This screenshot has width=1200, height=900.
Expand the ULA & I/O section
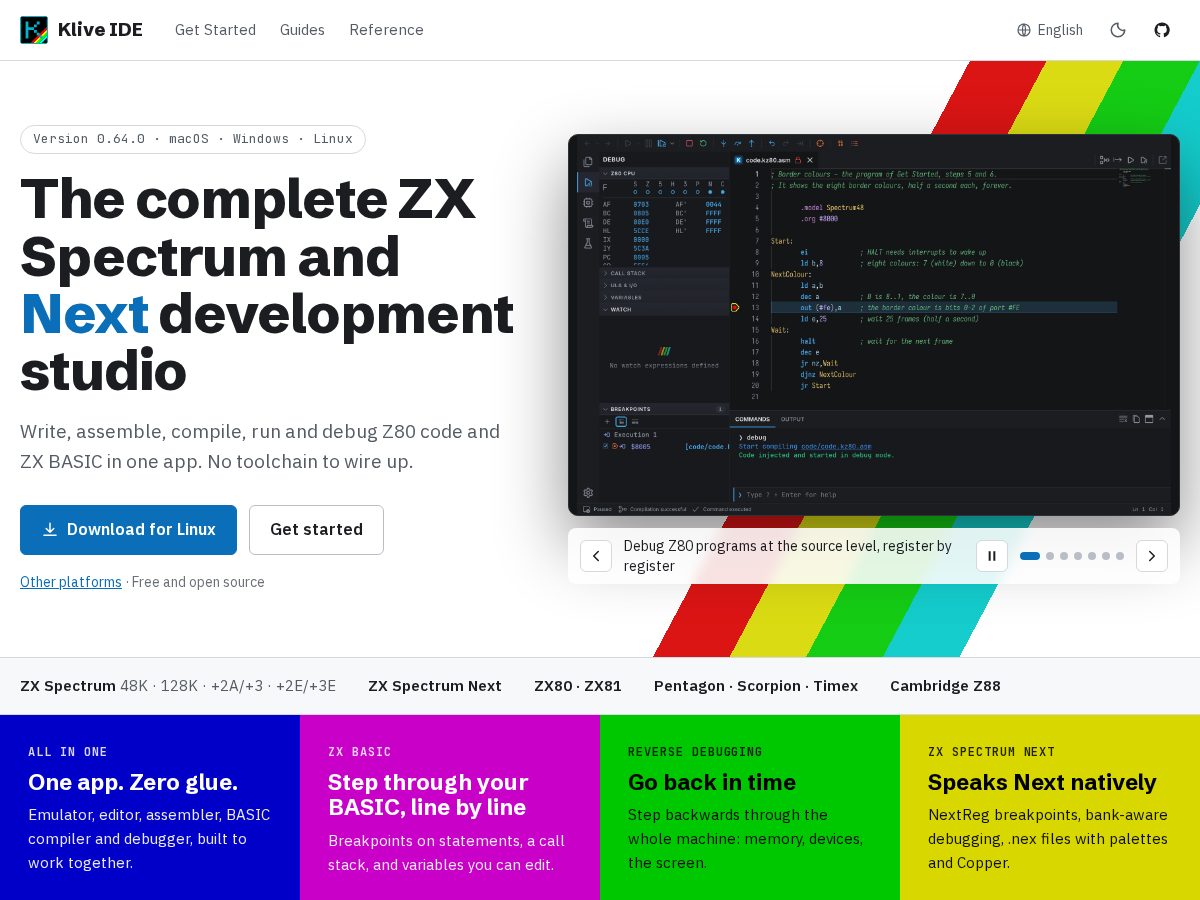(664, 285)
